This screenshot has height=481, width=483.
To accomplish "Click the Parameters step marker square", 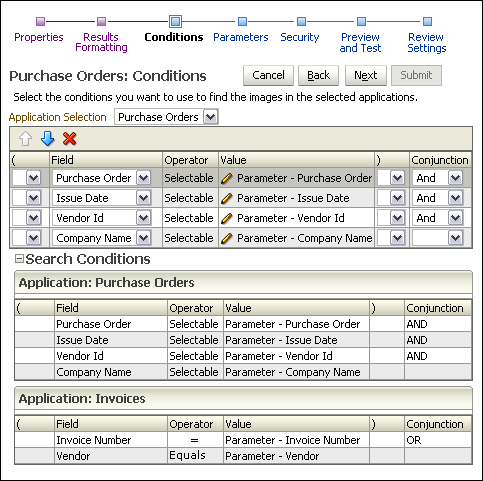I will 242,22.
